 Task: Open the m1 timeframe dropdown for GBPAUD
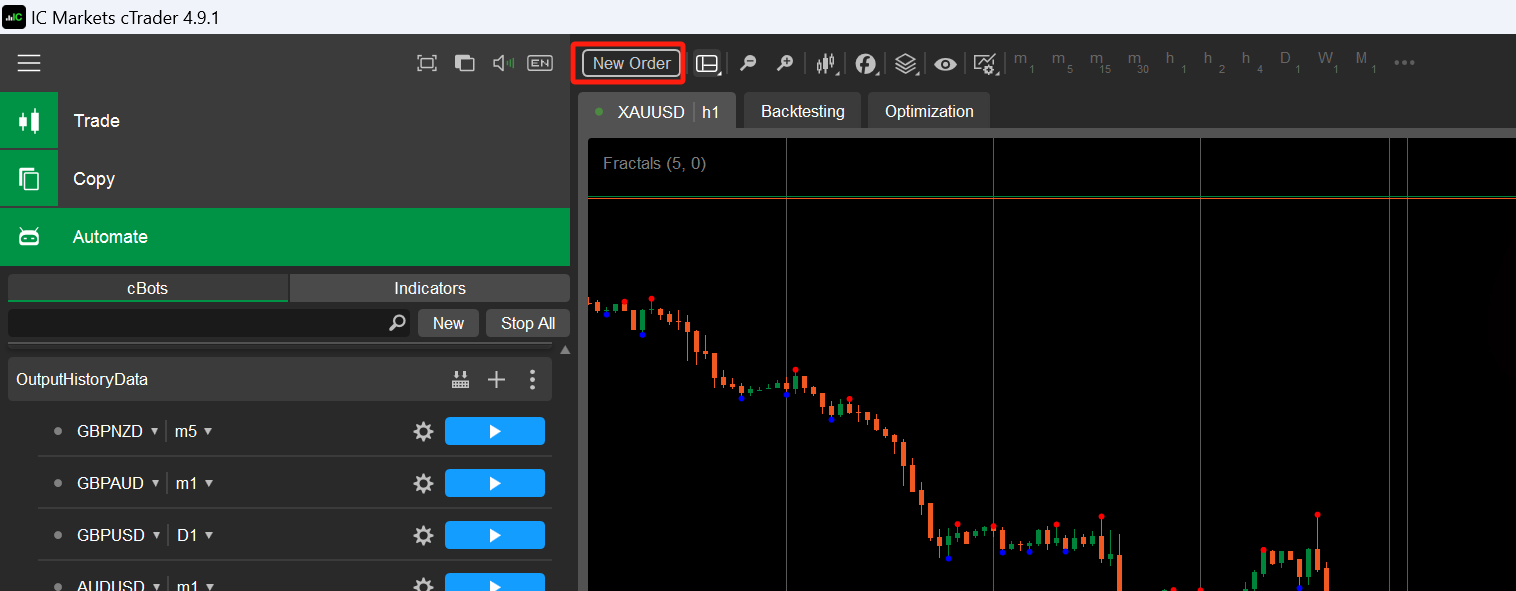(x=194, y=483)
